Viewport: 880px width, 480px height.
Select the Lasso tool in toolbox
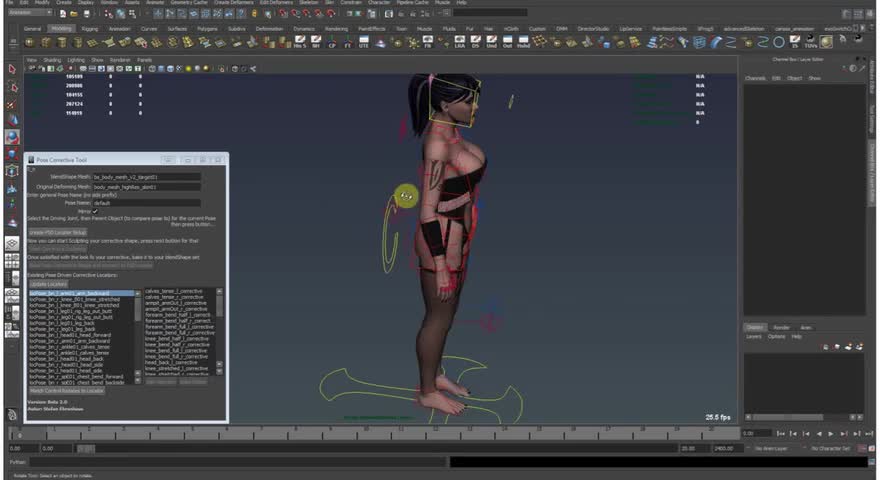click(x=12, y=87)
